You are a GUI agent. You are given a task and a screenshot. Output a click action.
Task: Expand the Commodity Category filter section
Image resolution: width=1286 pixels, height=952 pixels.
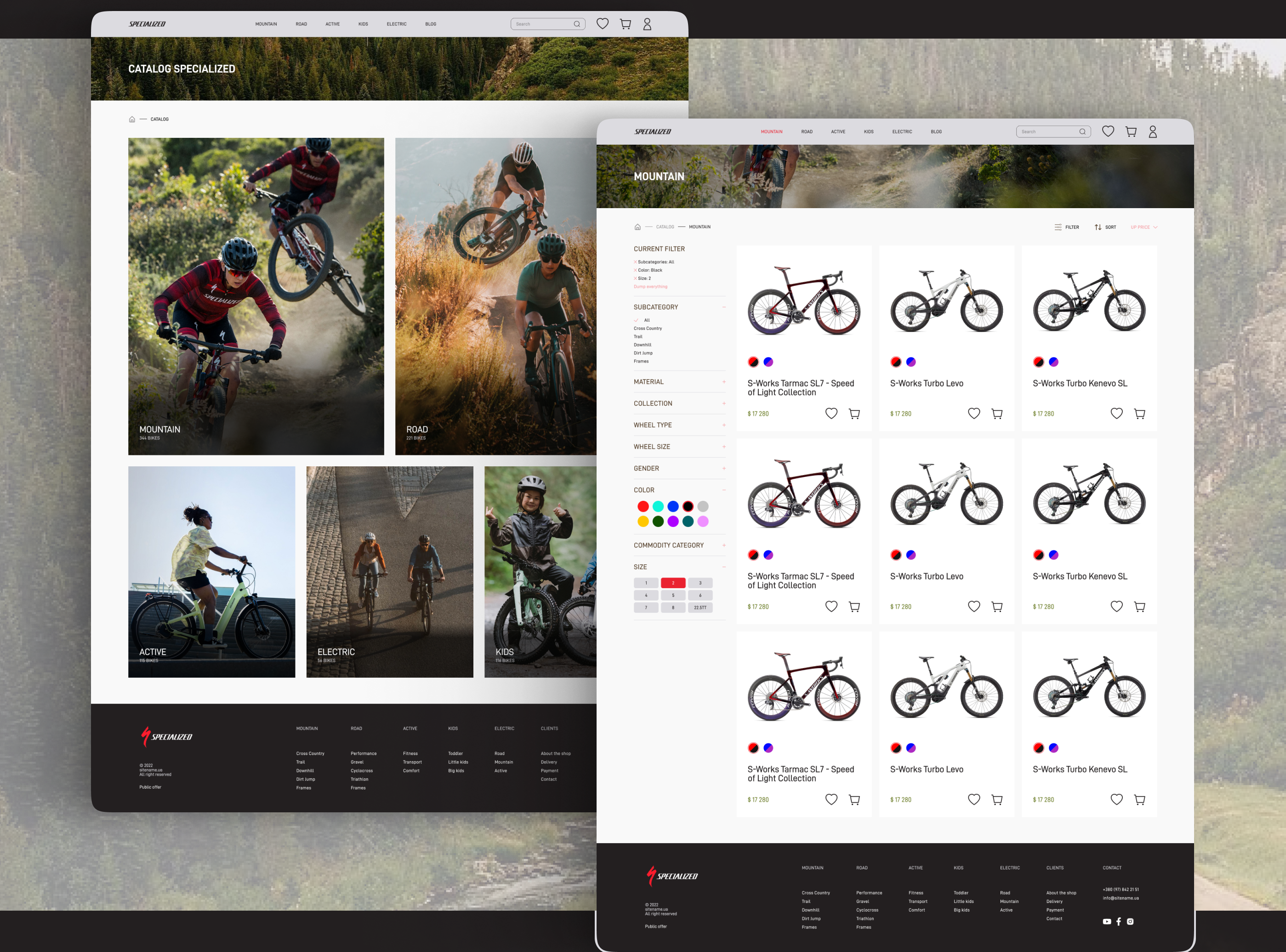pos(724,545)
